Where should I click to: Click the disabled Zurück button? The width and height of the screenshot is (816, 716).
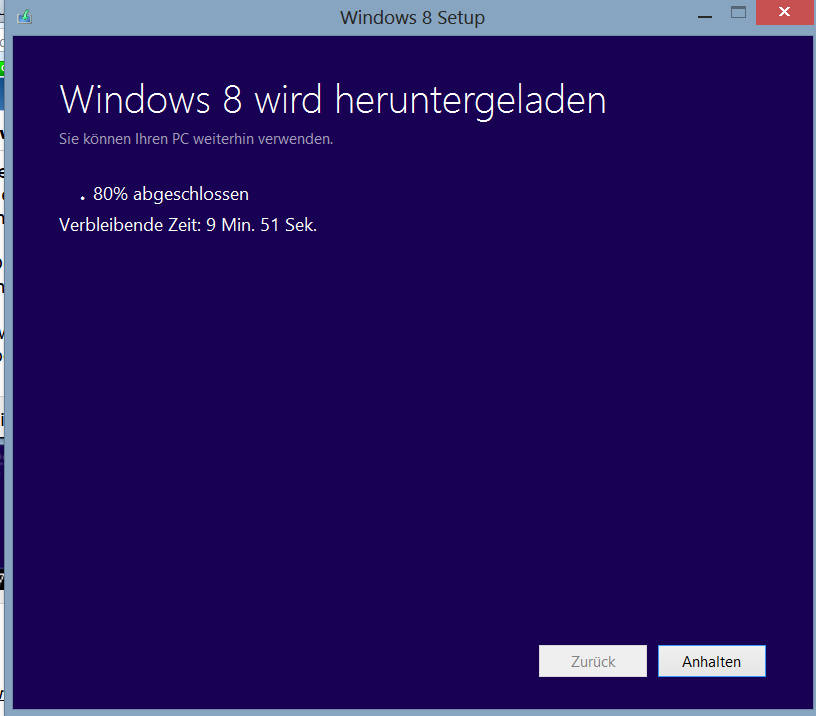coord(593,661)
